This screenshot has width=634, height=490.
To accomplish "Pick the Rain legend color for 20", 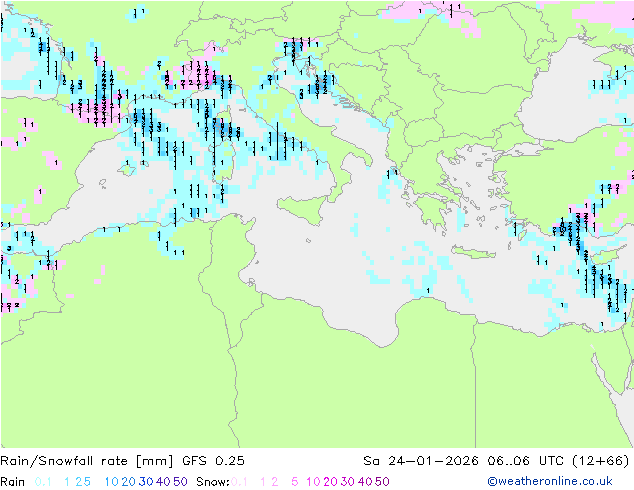I will (129, 482).
